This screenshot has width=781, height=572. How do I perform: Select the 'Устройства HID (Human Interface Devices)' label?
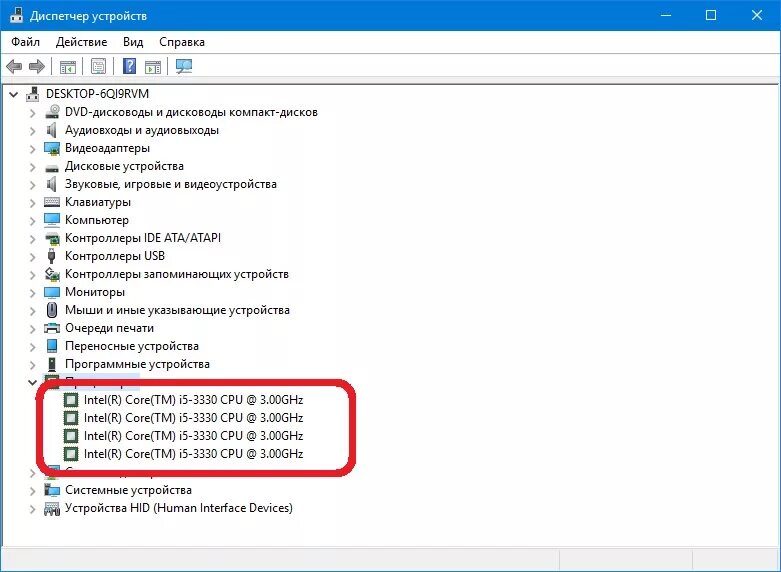[x=179, y=508]
